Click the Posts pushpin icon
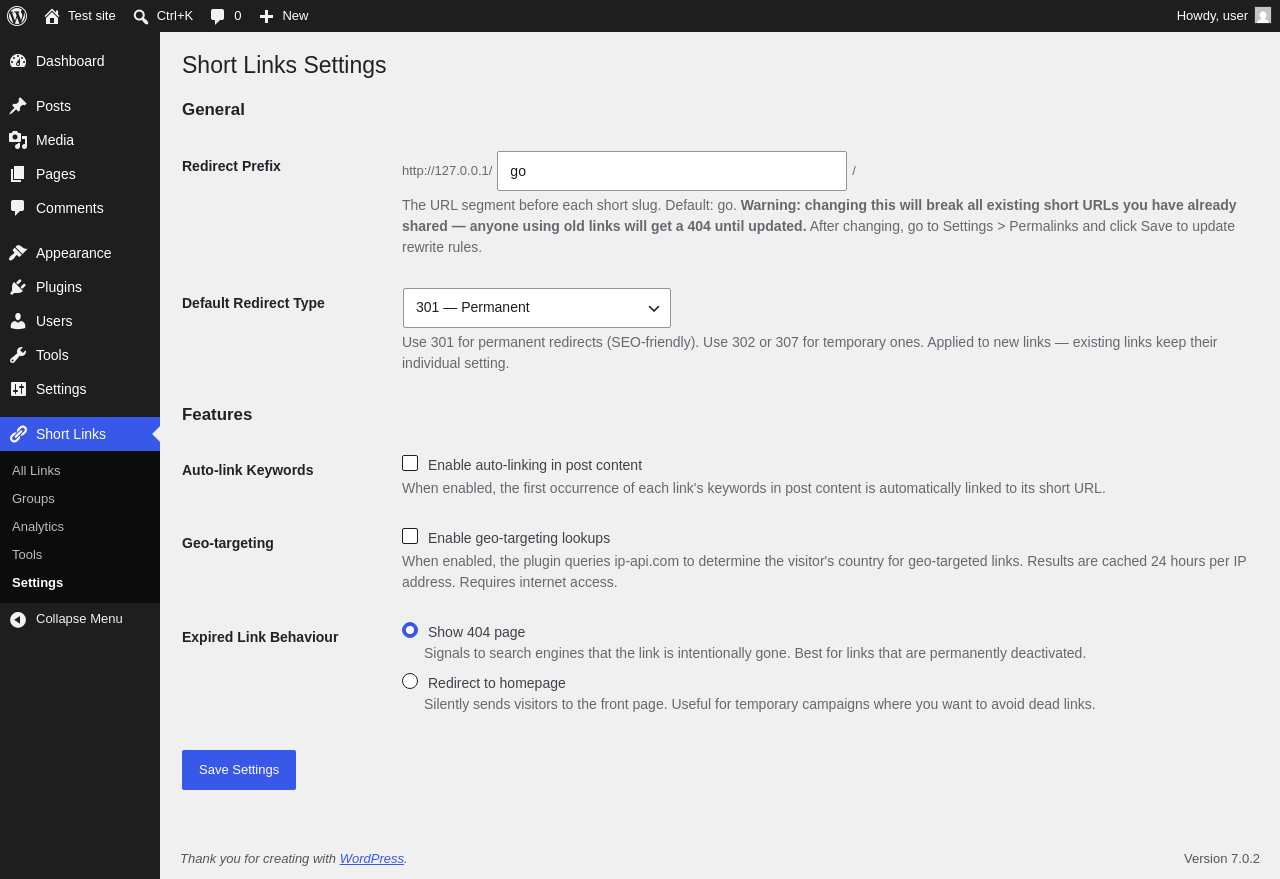This screenshot has width=1280, height=879. pos(18,106)
